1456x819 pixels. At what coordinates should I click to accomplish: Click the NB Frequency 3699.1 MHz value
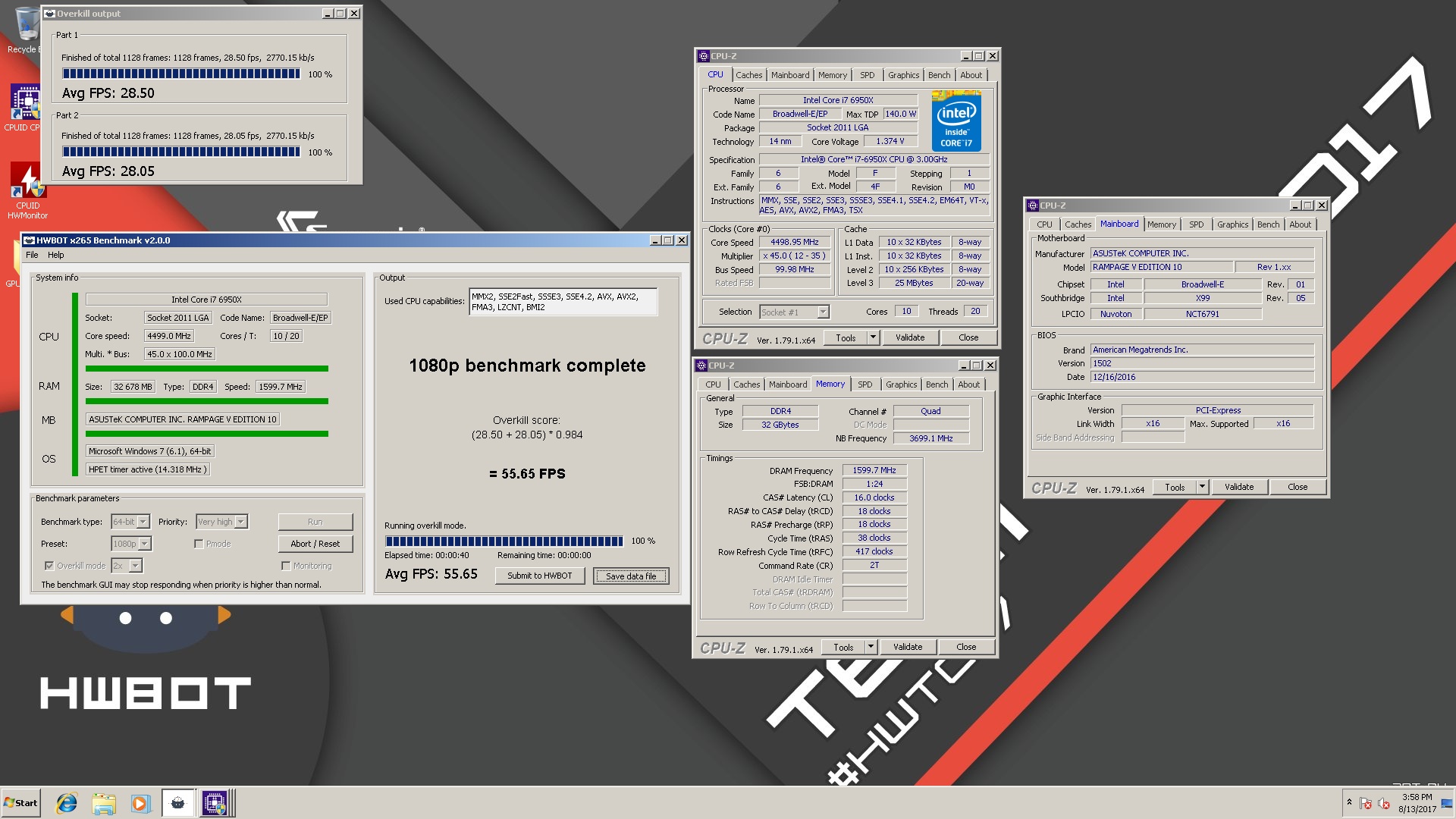pyautogui.click(x=931, y=438)
